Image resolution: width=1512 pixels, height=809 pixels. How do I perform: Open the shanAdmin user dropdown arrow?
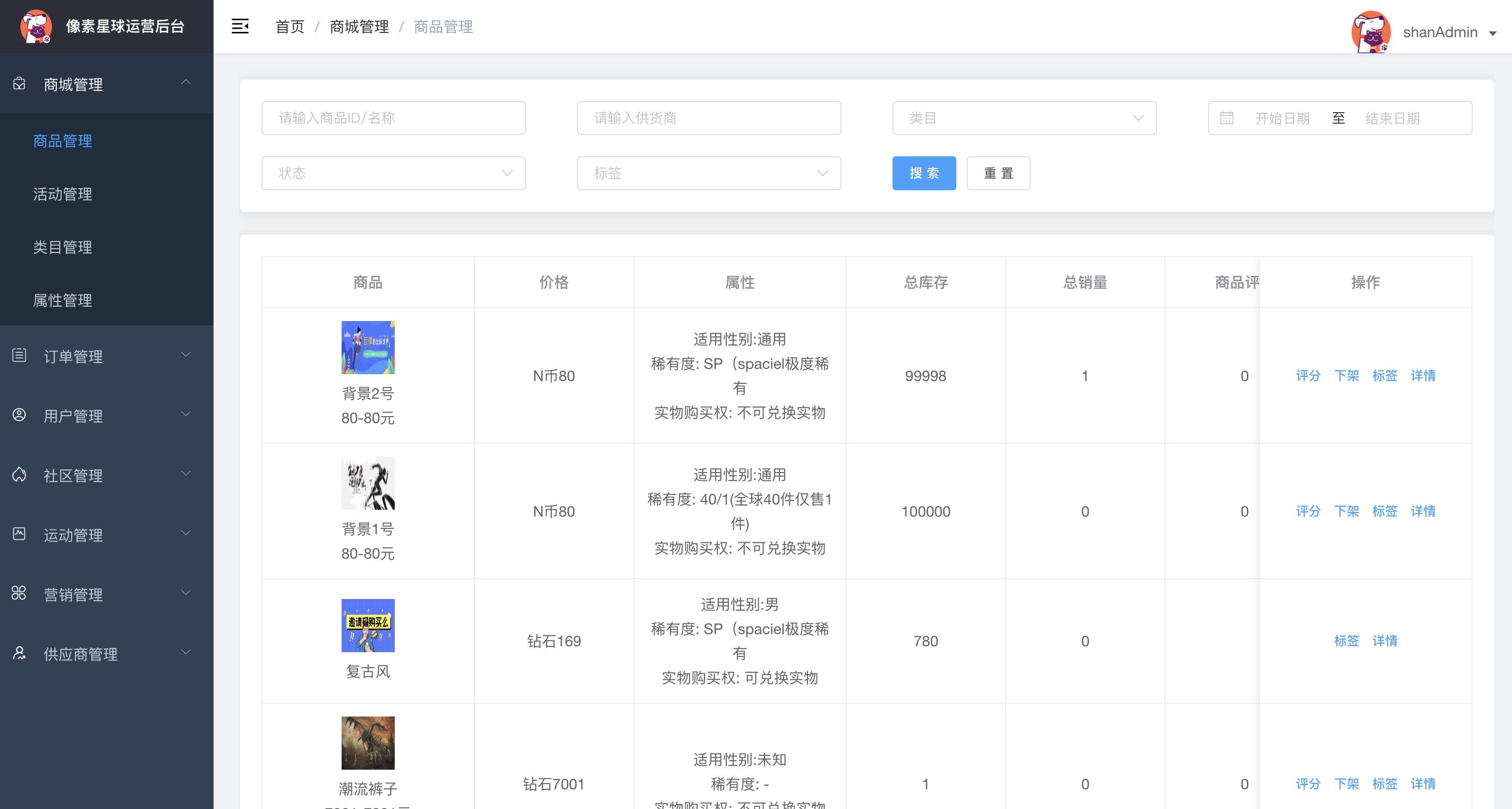[x=1493, y=33]
